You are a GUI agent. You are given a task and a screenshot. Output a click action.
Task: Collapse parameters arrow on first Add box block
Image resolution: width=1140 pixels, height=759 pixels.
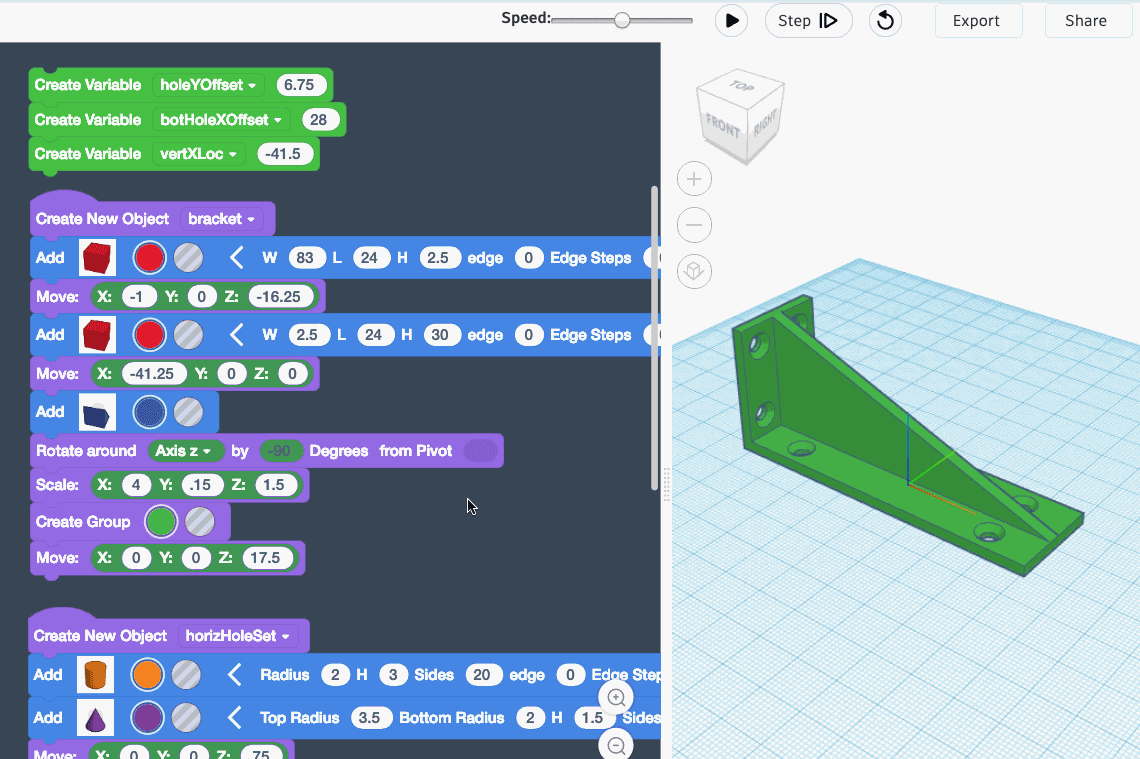point(236,258)
